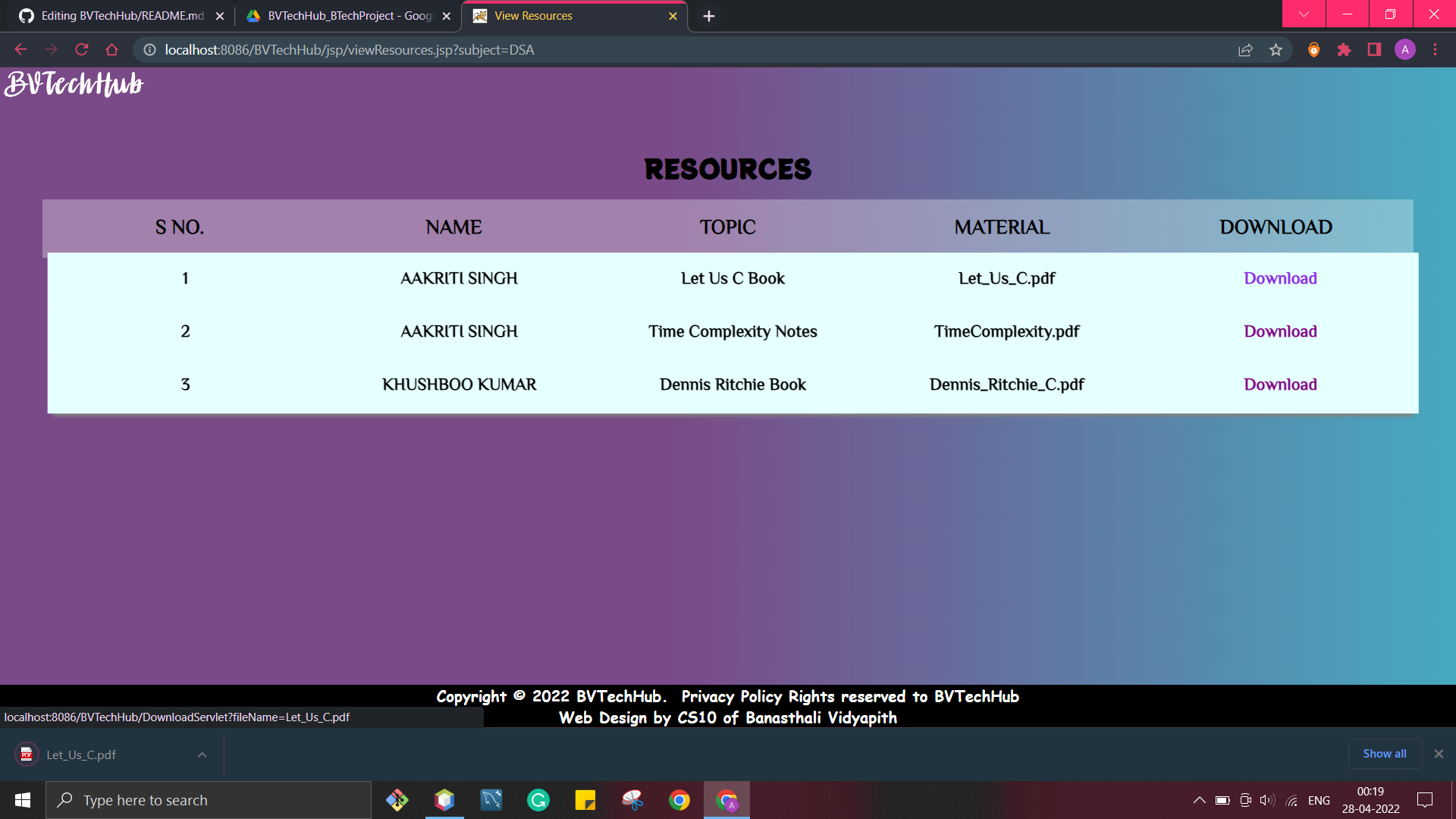Click Show all downloads button
The image size is (1456, 819).
pos(1384,754)
